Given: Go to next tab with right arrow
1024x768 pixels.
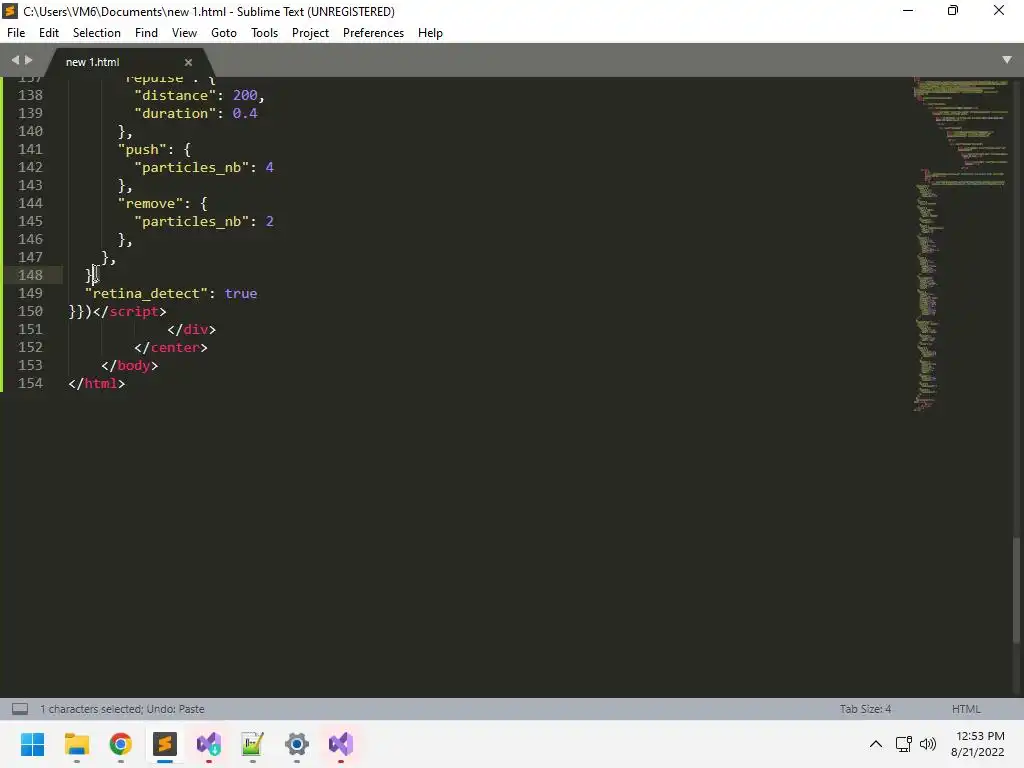Looking at the screenshot, I should coord(28,60).
